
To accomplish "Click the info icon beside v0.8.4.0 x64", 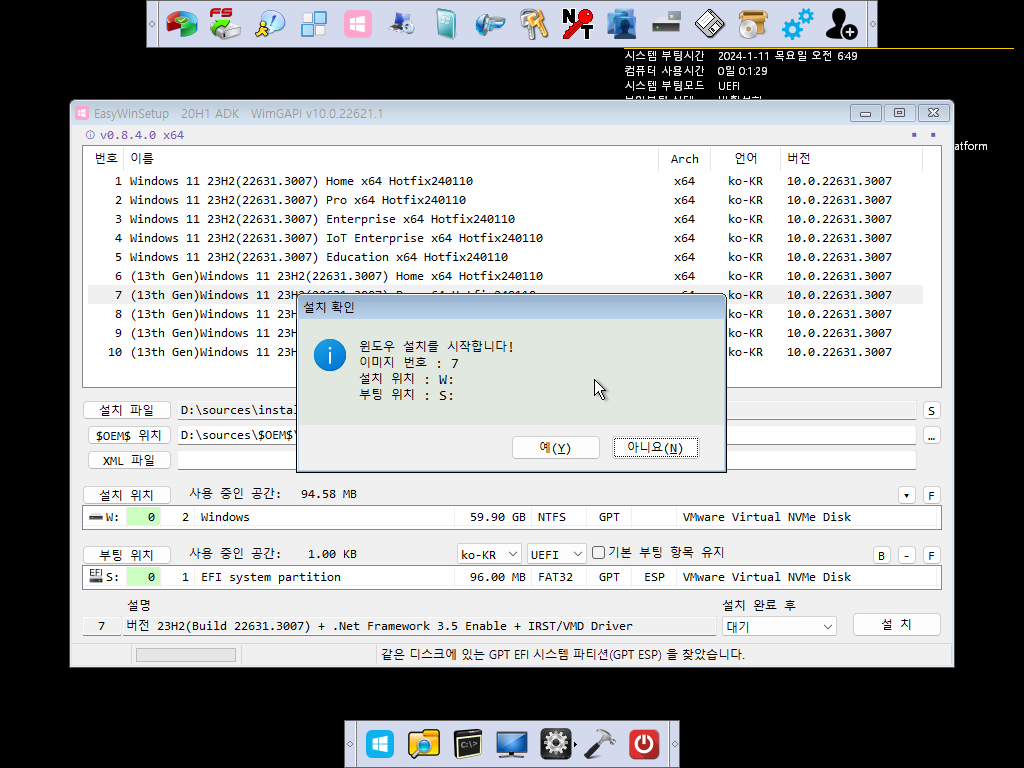I will coord(90,135).
